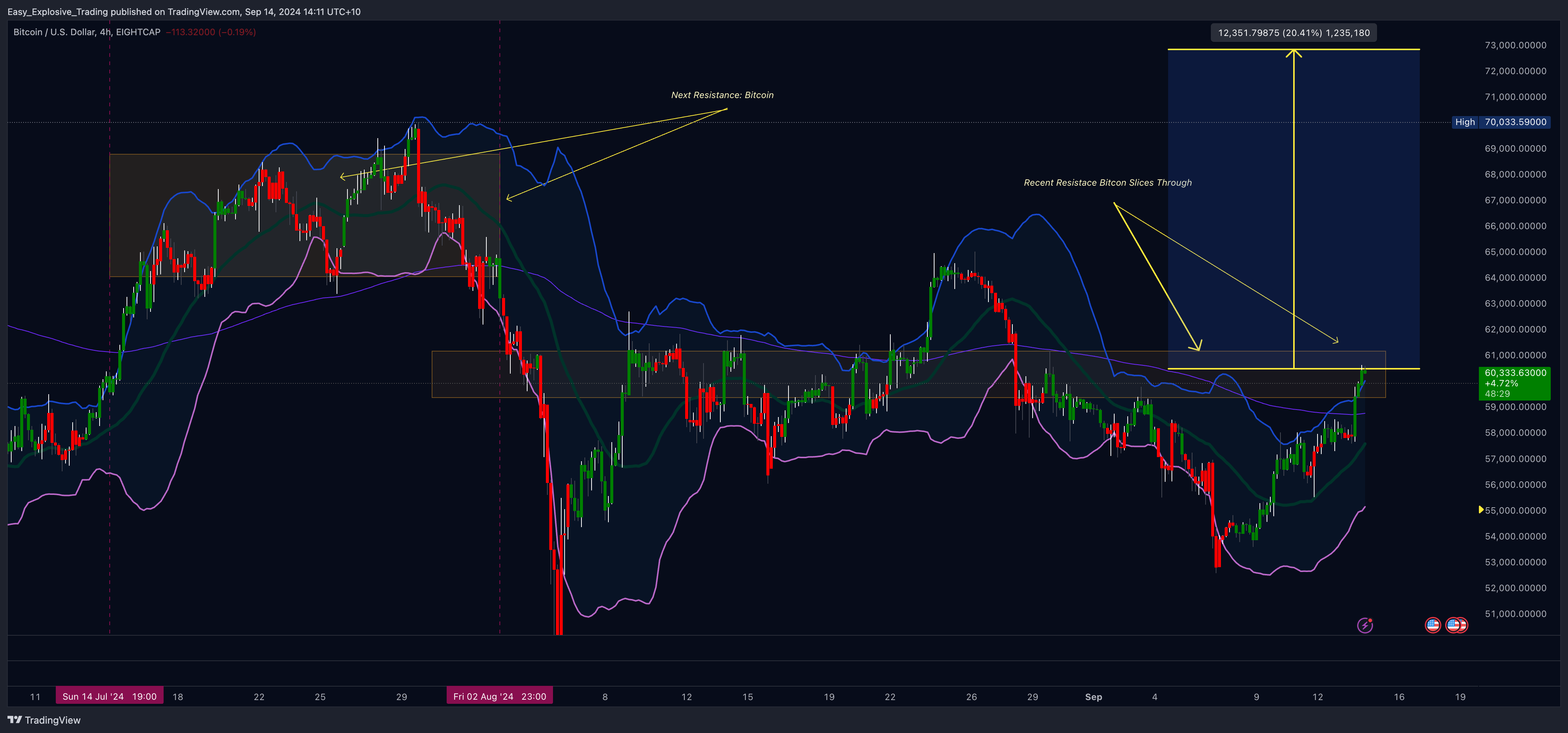
Task: Click the purple lightning bolt event icon
Action: (1365, 625)
